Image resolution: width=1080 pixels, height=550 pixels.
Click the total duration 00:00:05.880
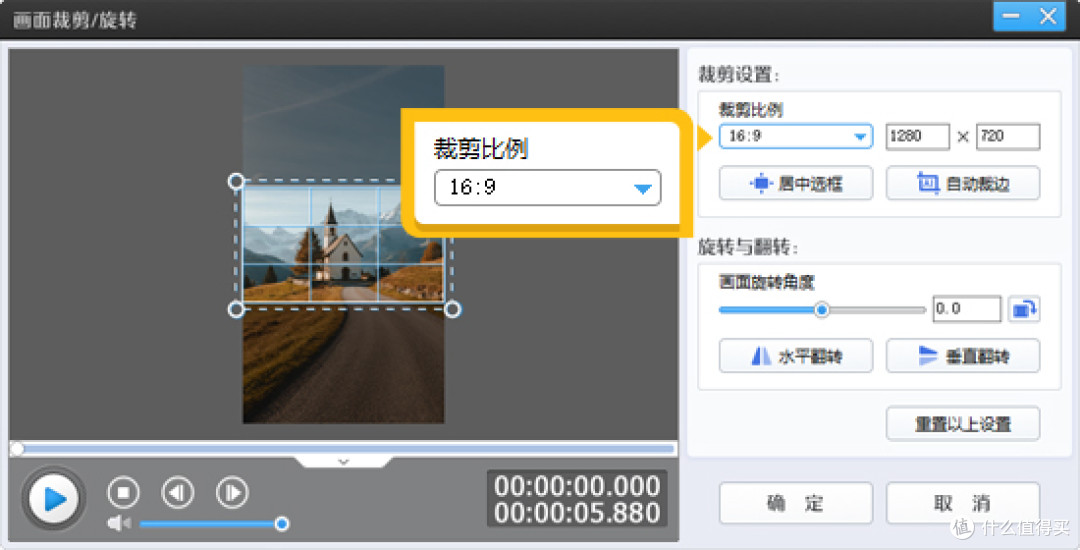[x=577, y=513]
